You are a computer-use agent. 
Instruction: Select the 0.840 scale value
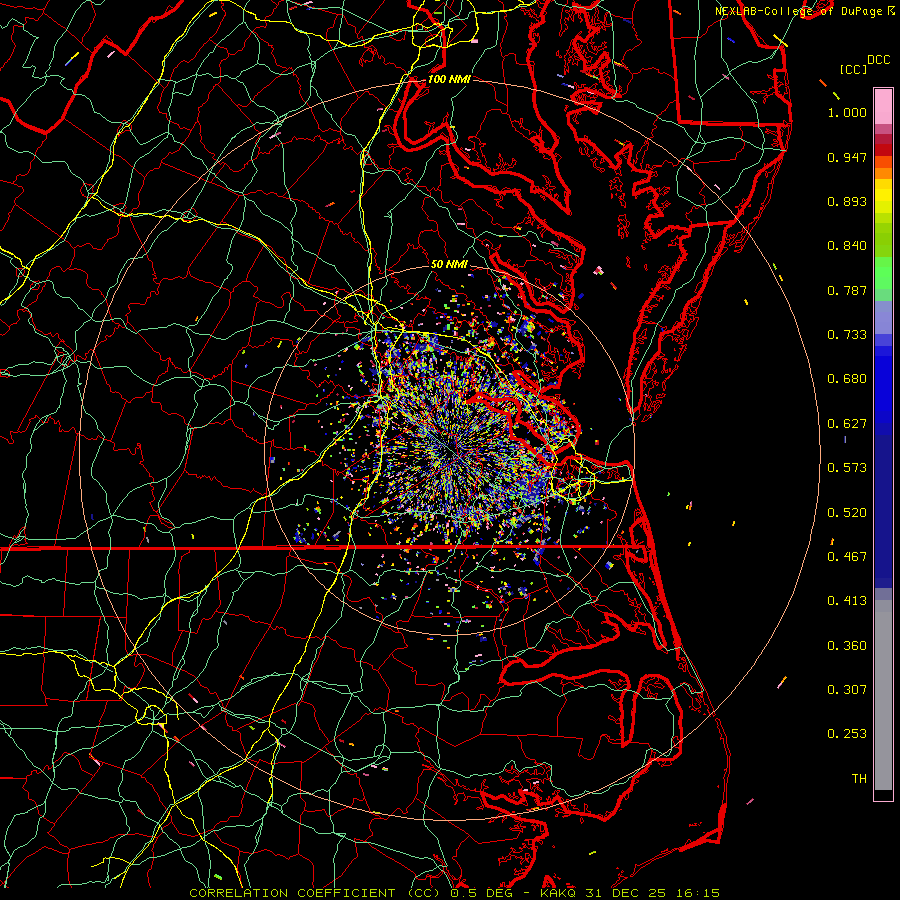click(x=847, y=246)
